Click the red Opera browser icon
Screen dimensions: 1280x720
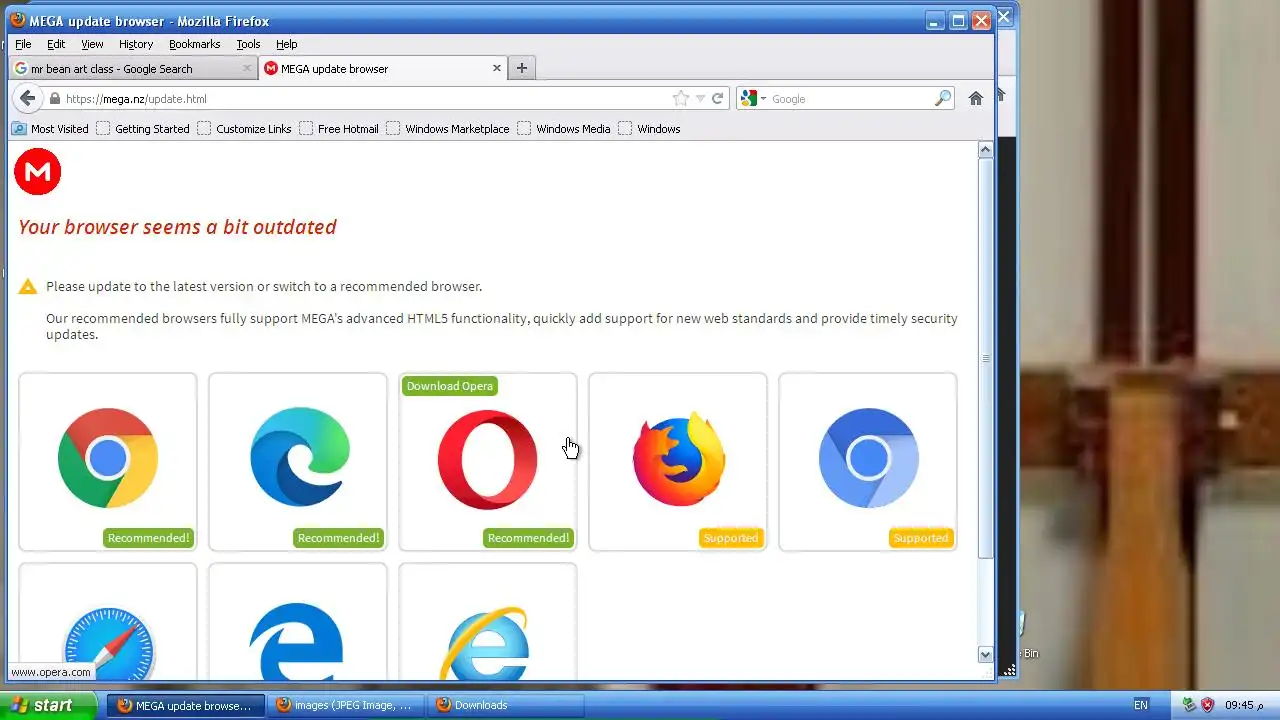tap(487, 460)
